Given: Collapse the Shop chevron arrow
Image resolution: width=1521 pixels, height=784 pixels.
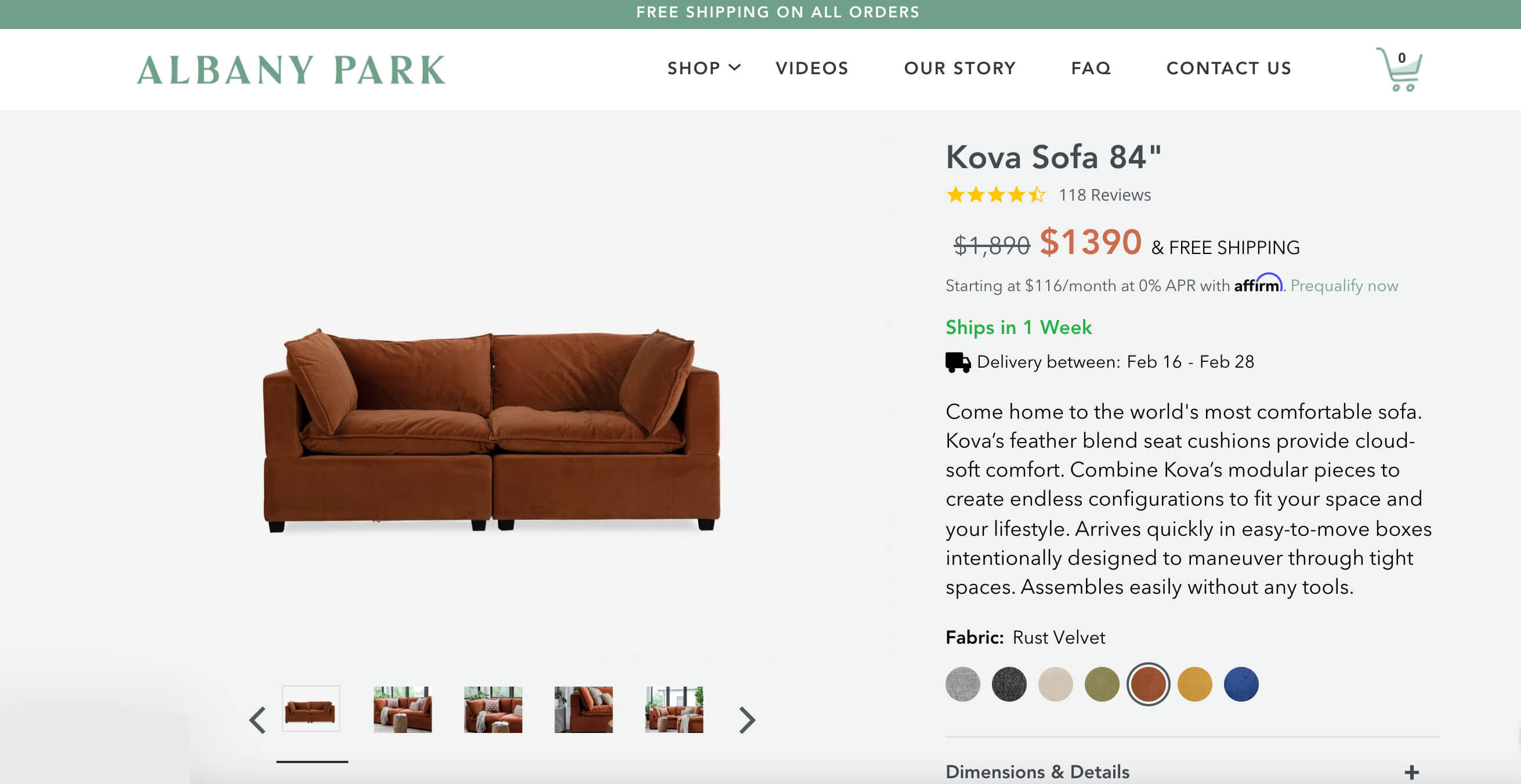Looking at the screenshot, I should [734, 68].
